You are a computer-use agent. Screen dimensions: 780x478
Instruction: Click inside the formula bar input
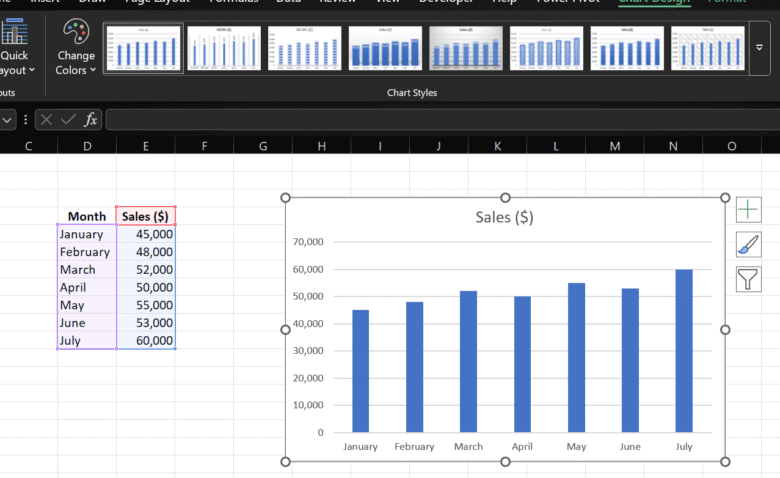(x=443, y=120)
